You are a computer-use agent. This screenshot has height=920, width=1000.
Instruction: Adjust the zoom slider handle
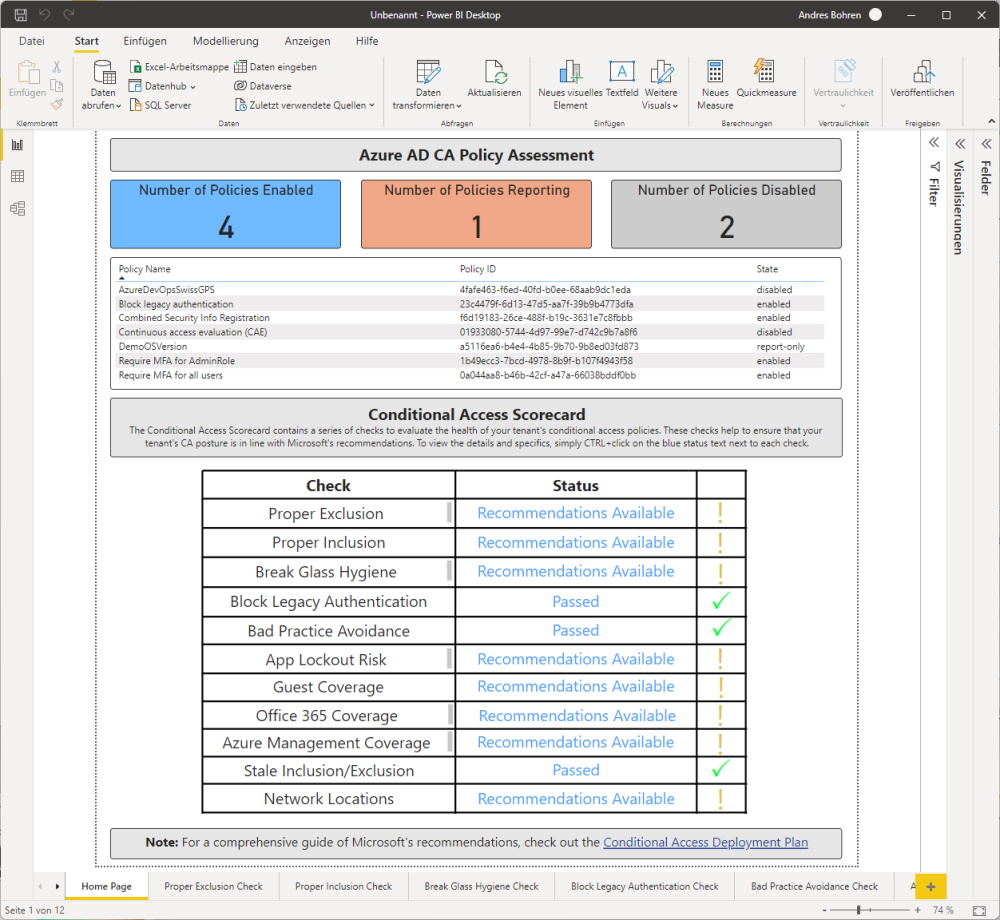click(858, 910)
